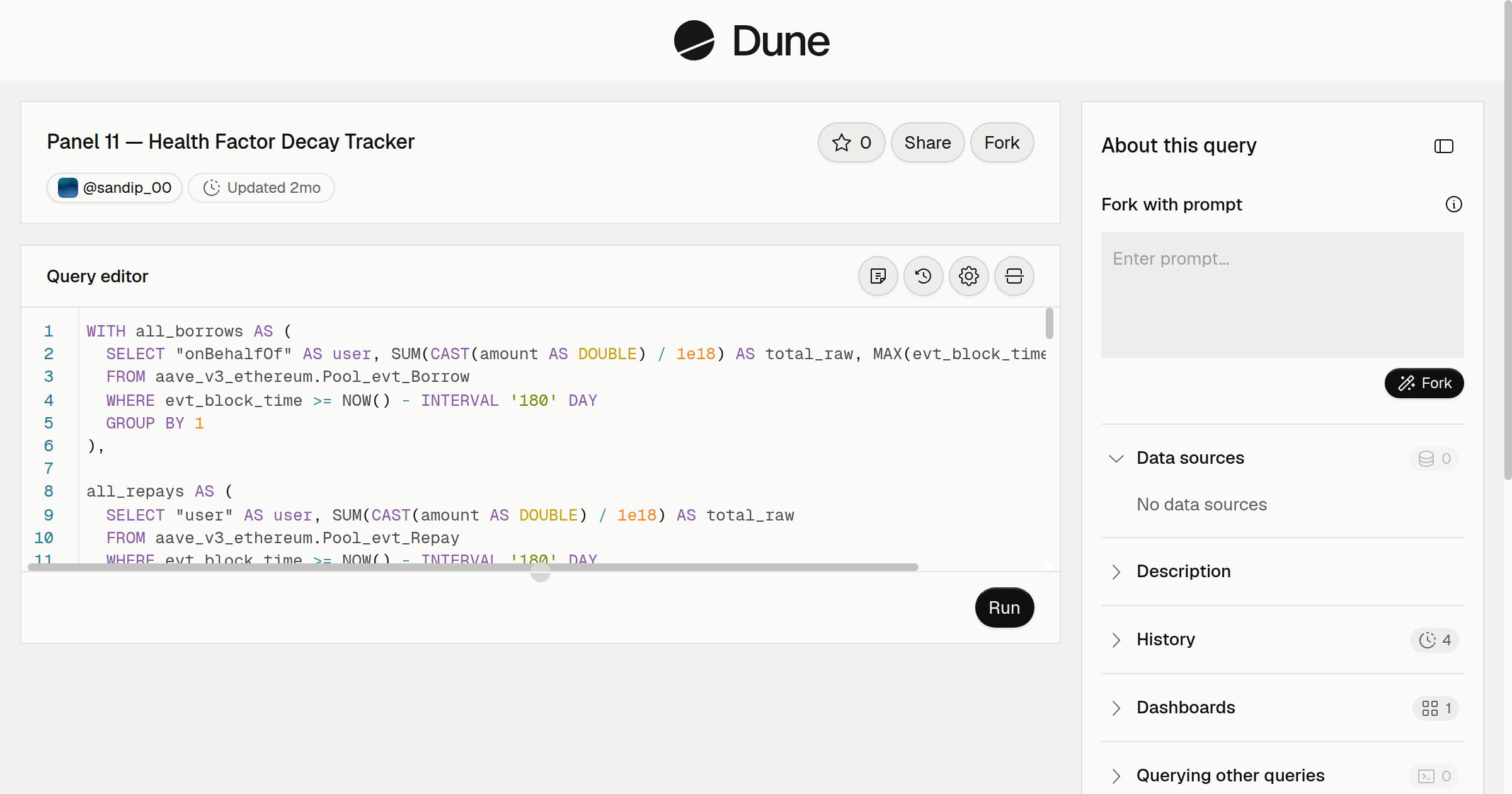Click the editor resize handle below code
The width and height of the screenshot is (1512, 794).
540,572
